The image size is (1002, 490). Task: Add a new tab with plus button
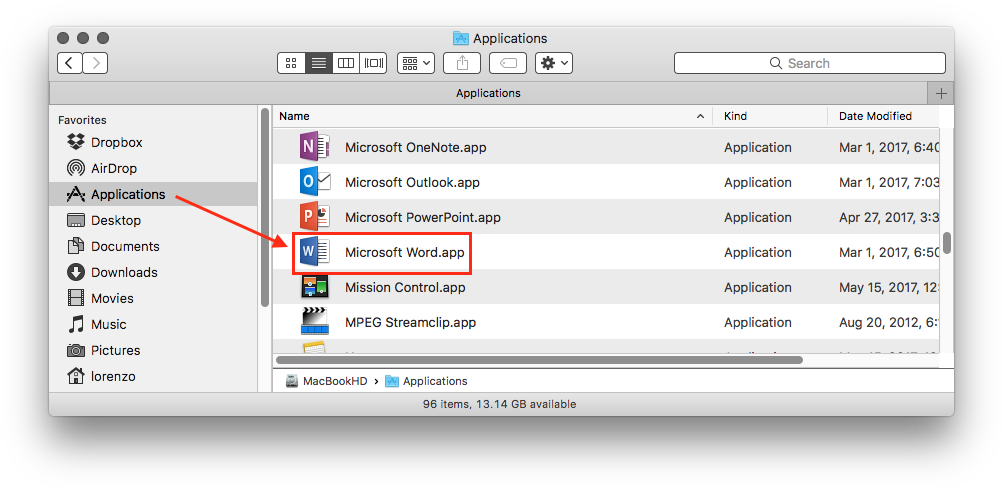pos(941,93)
